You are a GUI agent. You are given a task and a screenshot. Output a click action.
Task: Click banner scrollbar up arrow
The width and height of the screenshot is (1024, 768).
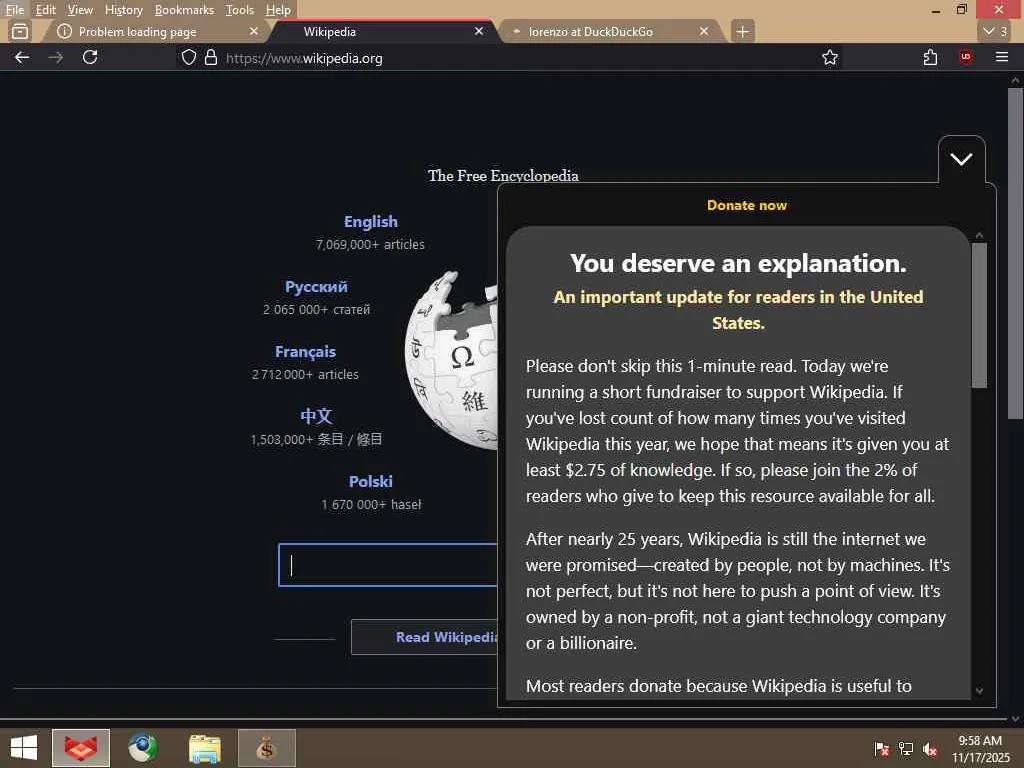pyautogui.click(x=979, y=235)
